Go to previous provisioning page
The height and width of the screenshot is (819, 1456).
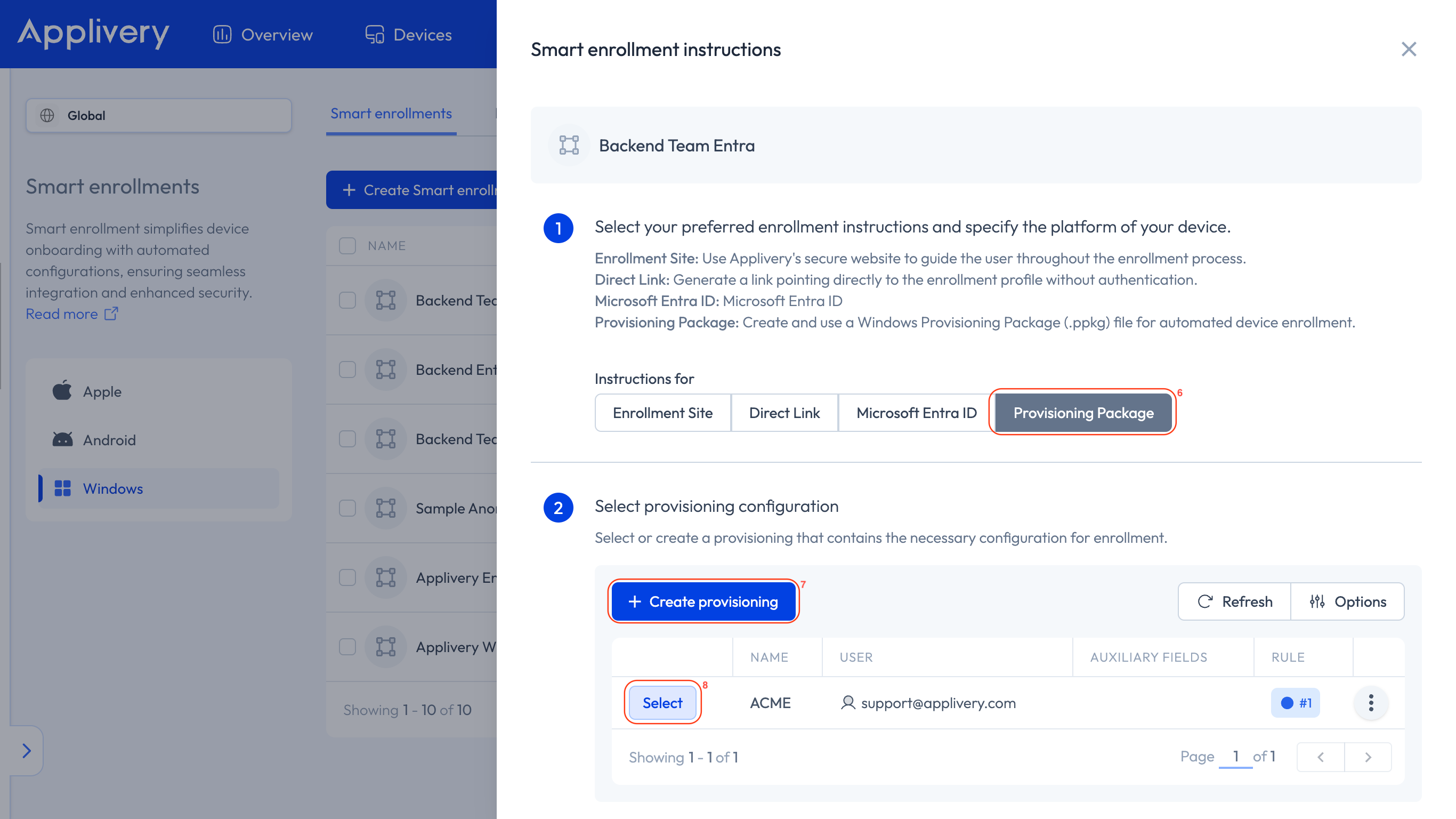[x=1321, y=757]
